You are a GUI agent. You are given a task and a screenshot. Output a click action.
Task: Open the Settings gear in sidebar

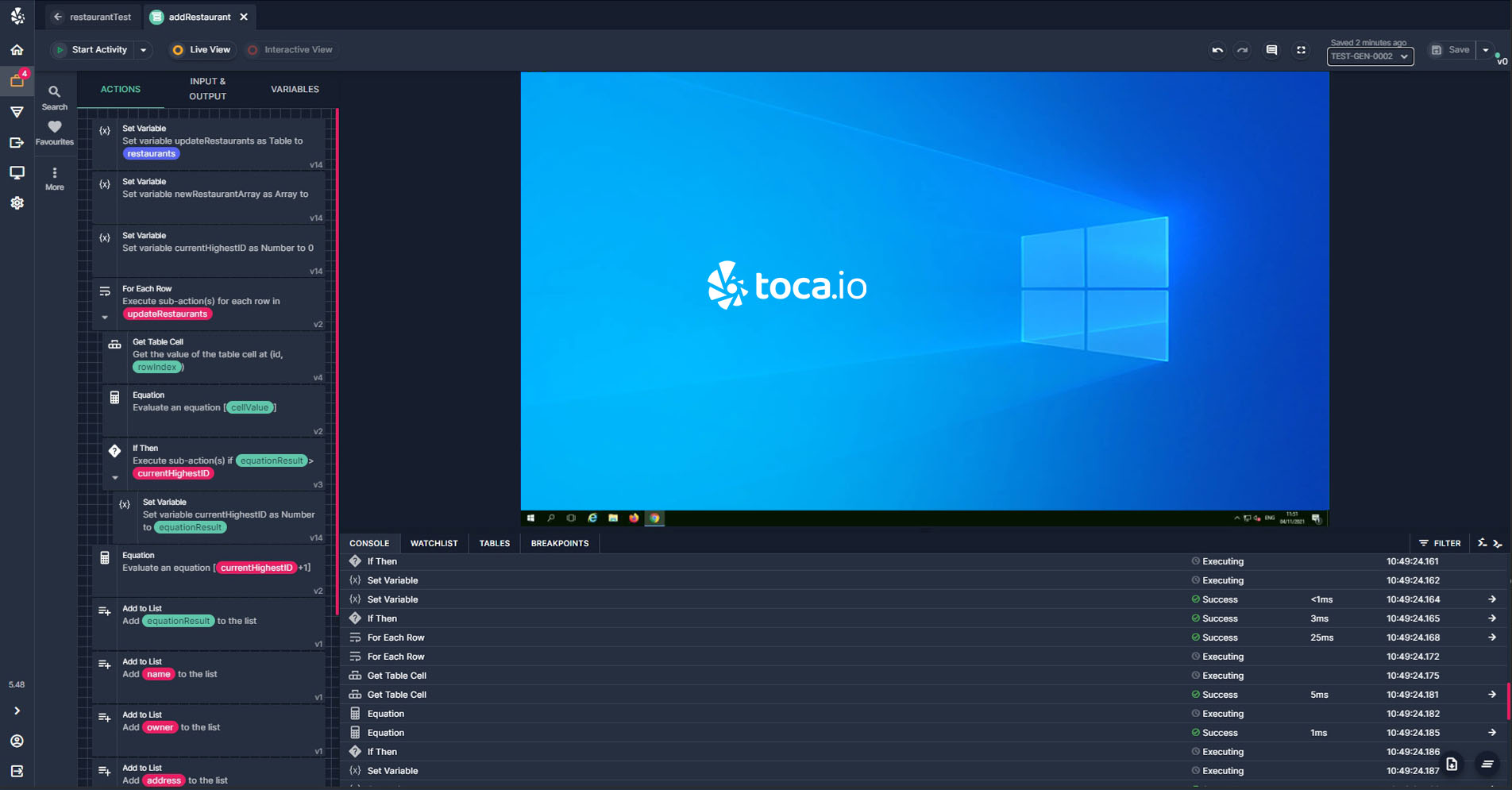tap(17, 203)
